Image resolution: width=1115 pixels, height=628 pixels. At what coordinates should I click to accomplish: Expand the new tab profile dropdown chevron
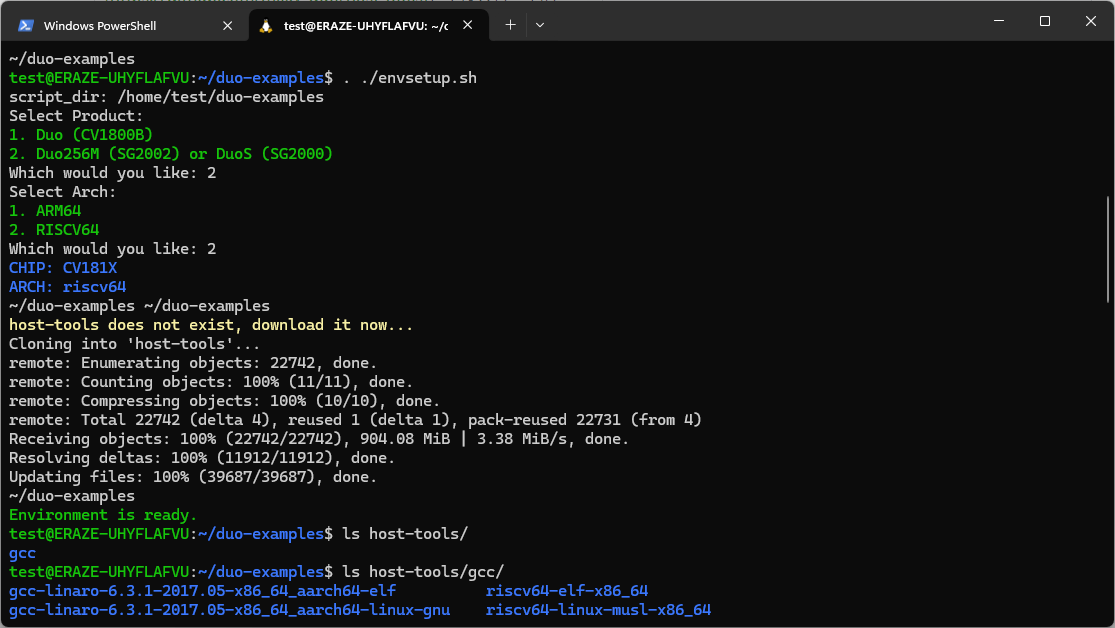pyautogui.click(x=540, y=25)
